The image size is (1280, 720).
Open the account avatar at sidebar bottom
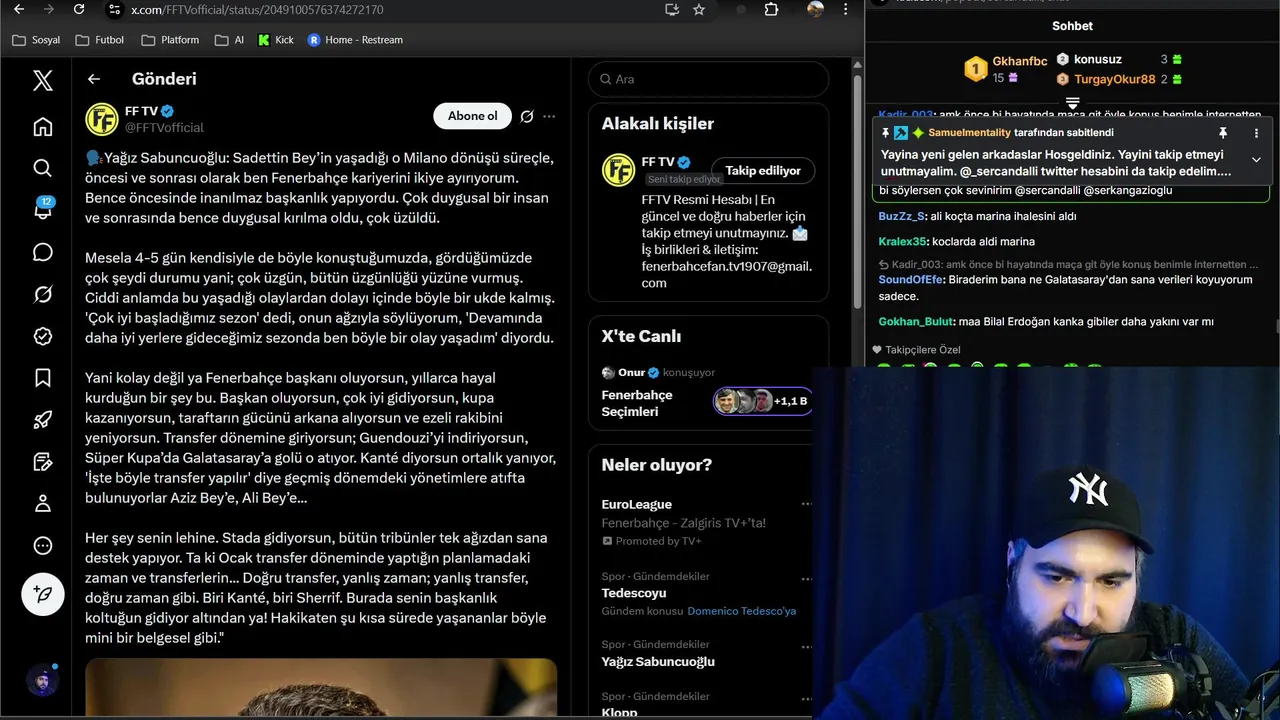(42, 682)
